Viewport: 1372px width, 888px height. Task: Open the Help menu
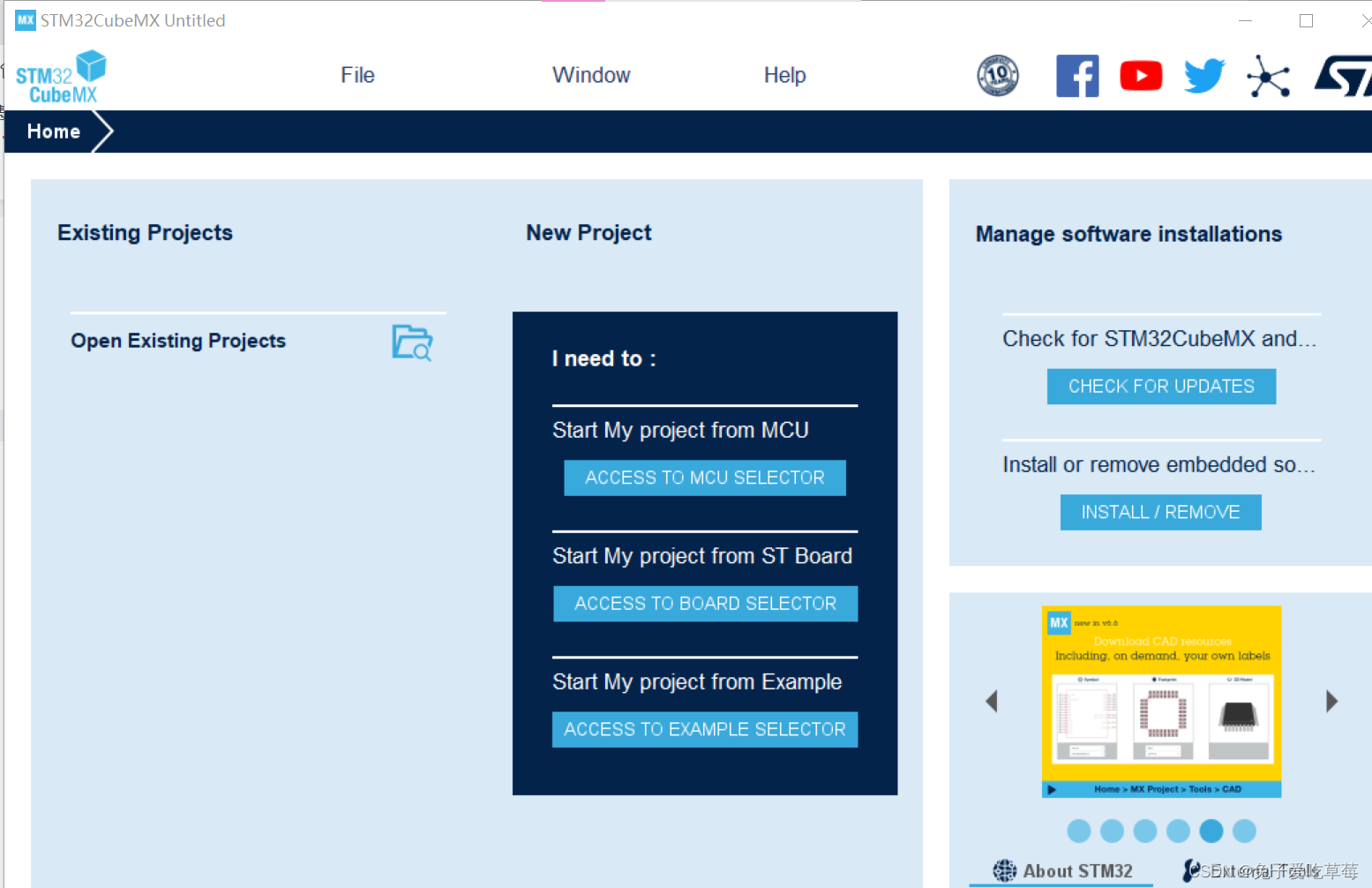[784, 75]
